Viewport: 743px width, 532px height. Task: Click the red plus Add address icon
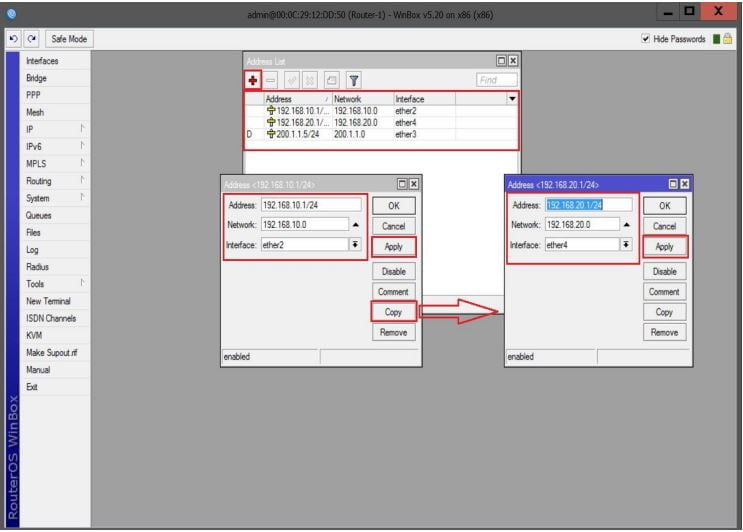254,80
